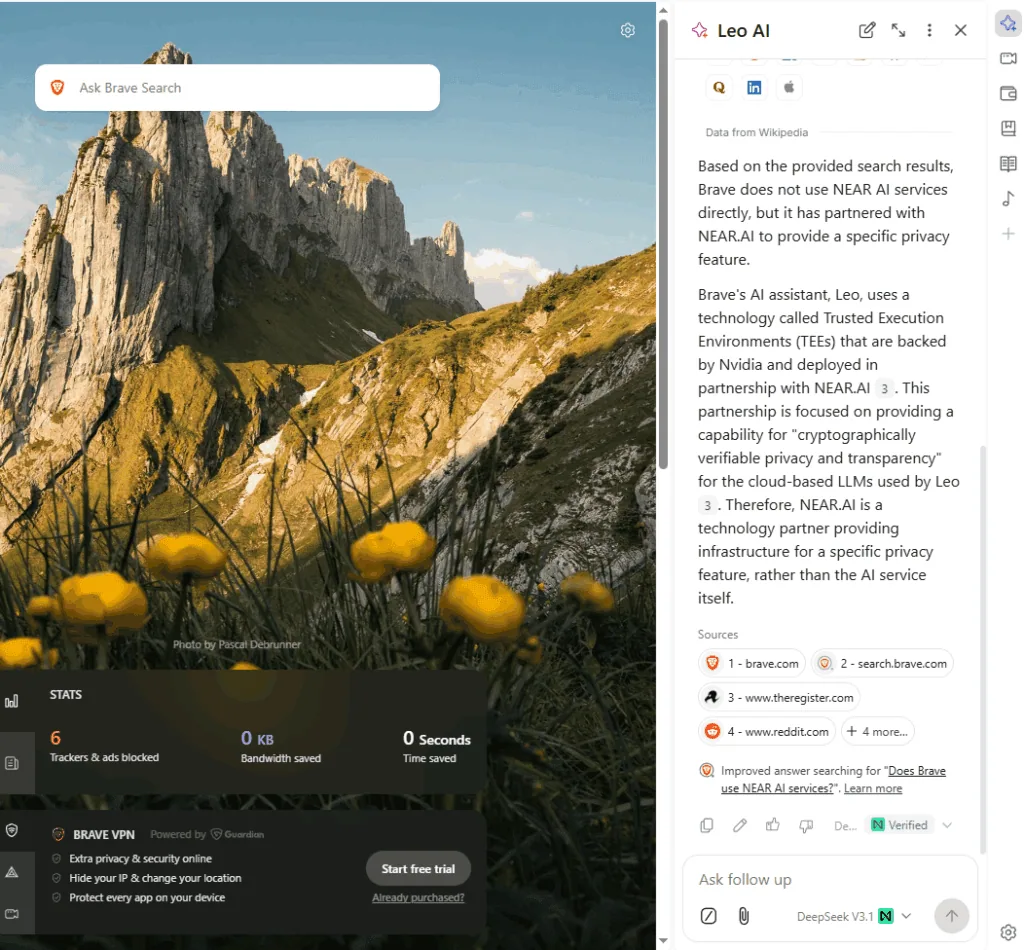Copy the Leo response to clipboard
Viewport: 1024px width, 950px height.
tap(707, 825)
